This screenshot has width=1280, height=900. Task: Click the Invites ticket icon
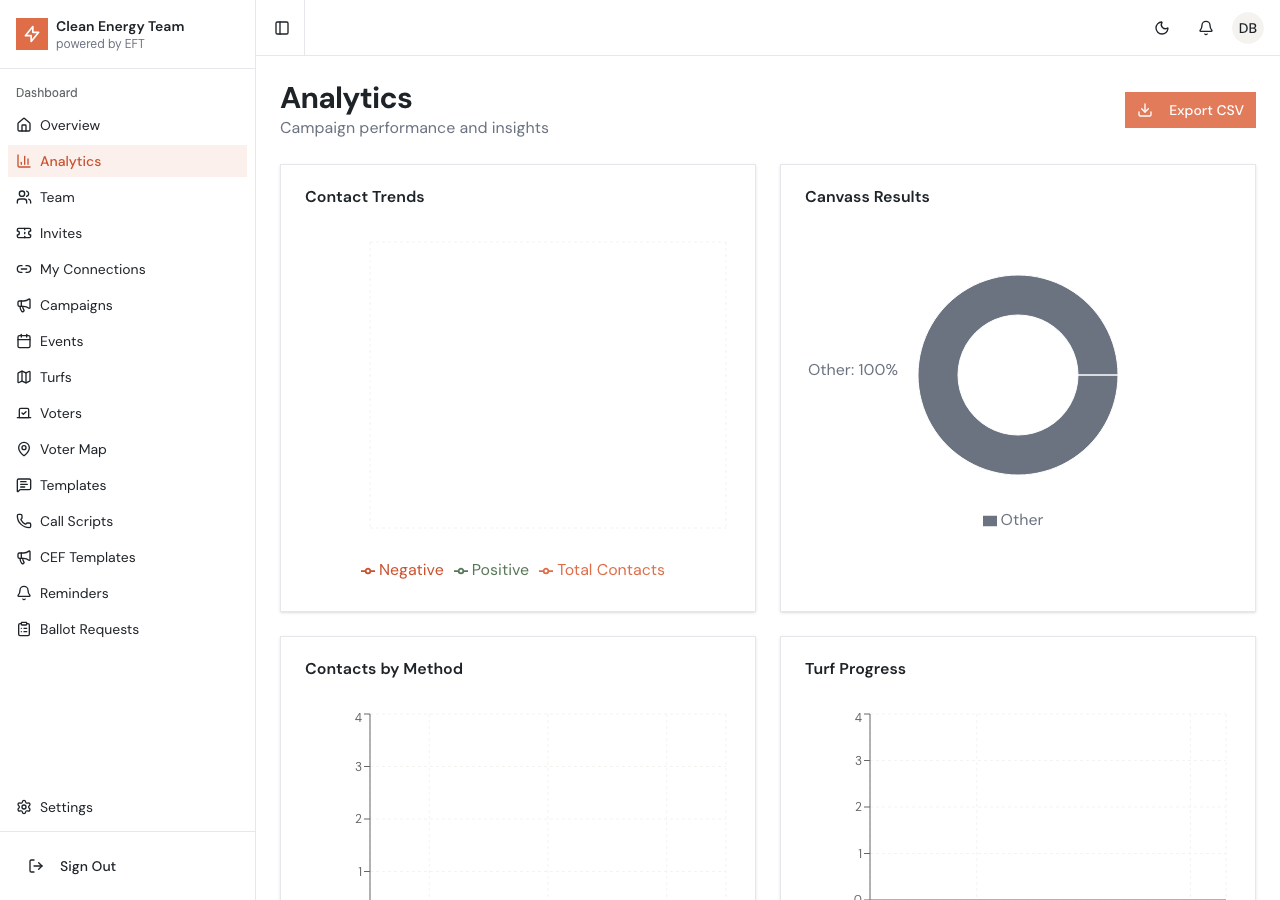point(23,233)
